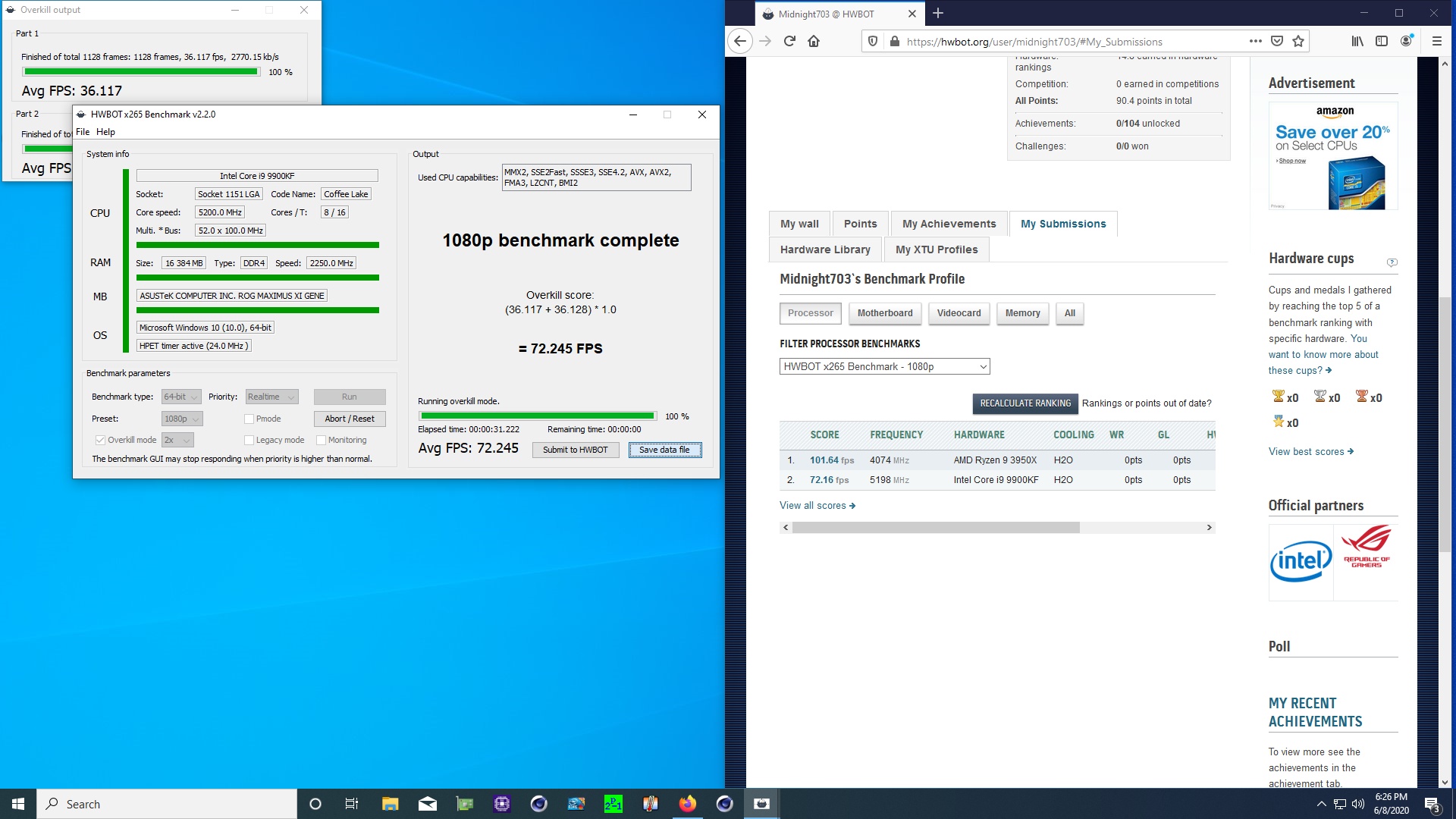Image resolution: width=1456 pixels, height=819 pixels.
Task: Switch to the My wall tab
Action: (799, 224)
